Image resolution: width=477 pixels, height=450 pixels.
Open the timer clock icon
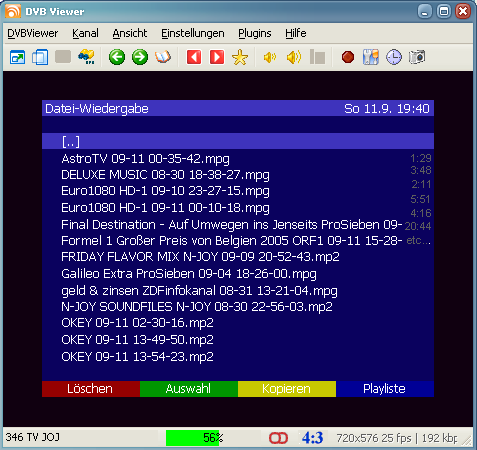coord(394,57)
